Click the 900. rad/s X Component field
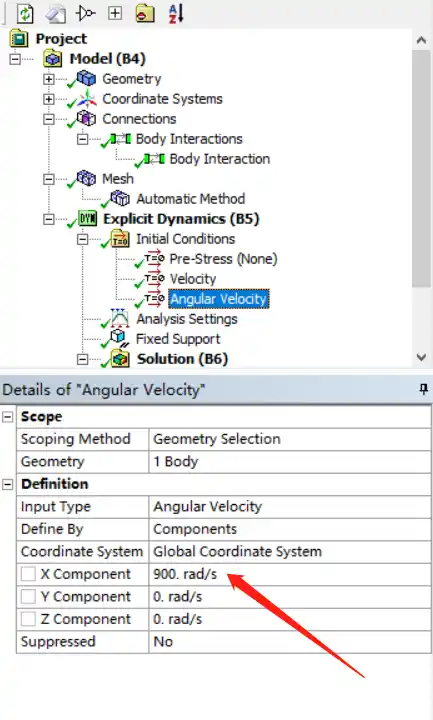433x720 pixels. coord(289,574)
